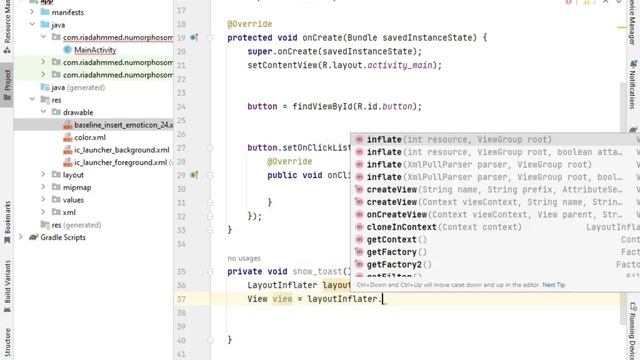Open the Notifications side tab
The image size is (640, 360).
click(633, 85)
